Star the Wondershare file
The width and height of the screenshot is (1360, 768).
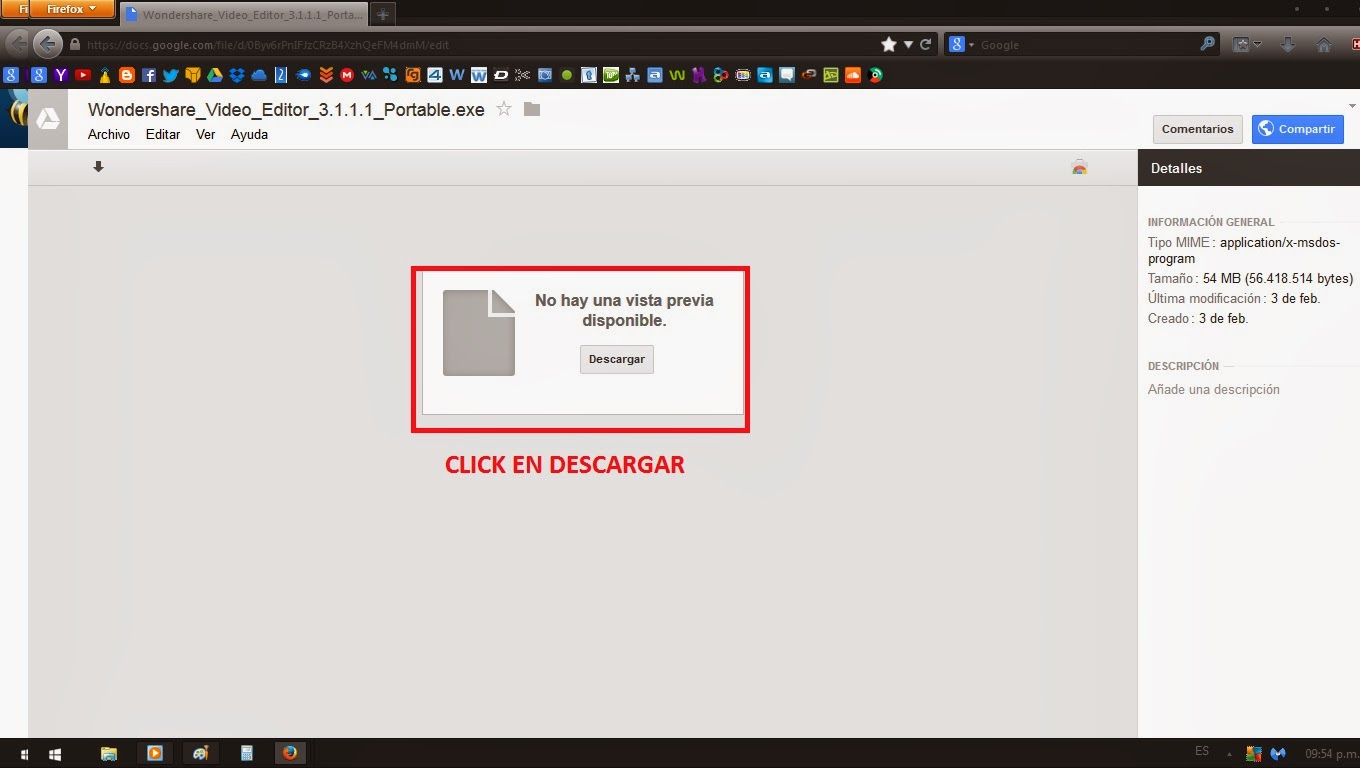click(x=504, y=109)
